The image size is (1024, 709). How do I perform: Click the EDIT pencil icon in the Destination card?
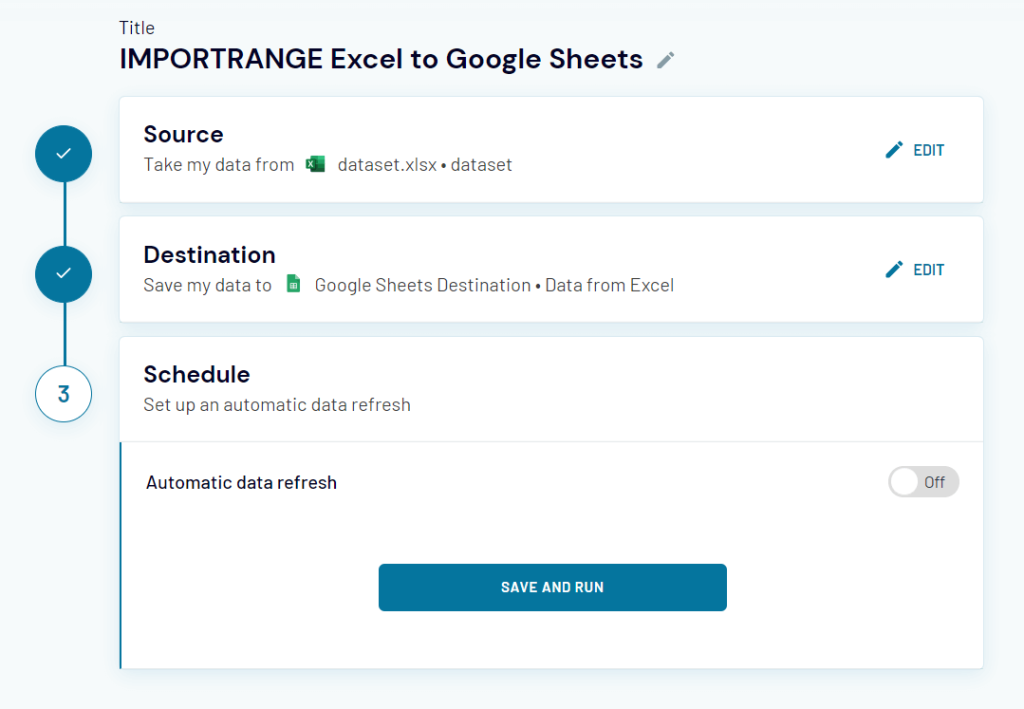tap(894, 270)
